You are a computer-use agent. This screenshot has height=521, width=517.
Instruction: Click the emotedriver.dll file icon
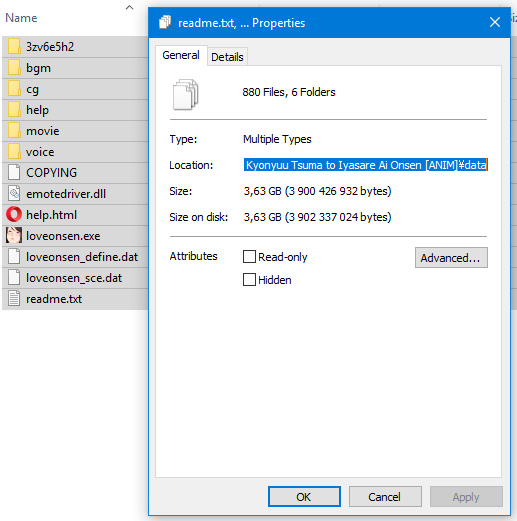[x=14, y=193]
